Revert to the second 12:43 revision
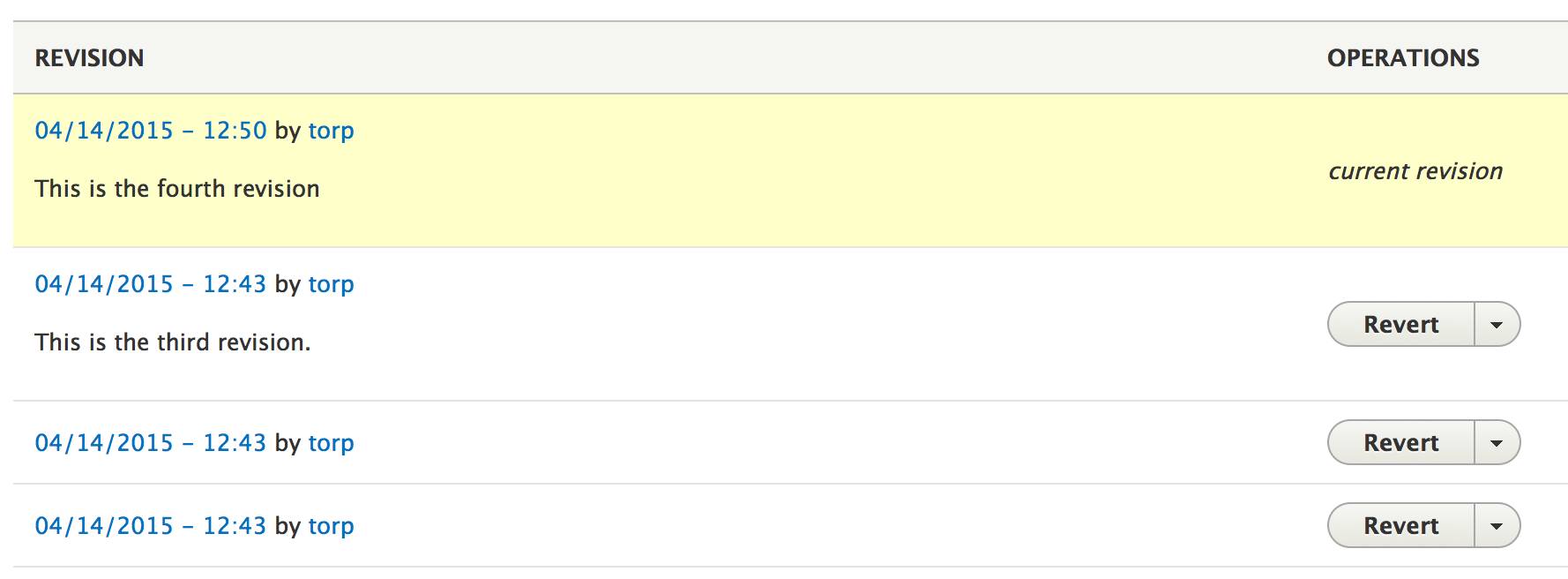The image size is (1568, 579). [1401, 442]
